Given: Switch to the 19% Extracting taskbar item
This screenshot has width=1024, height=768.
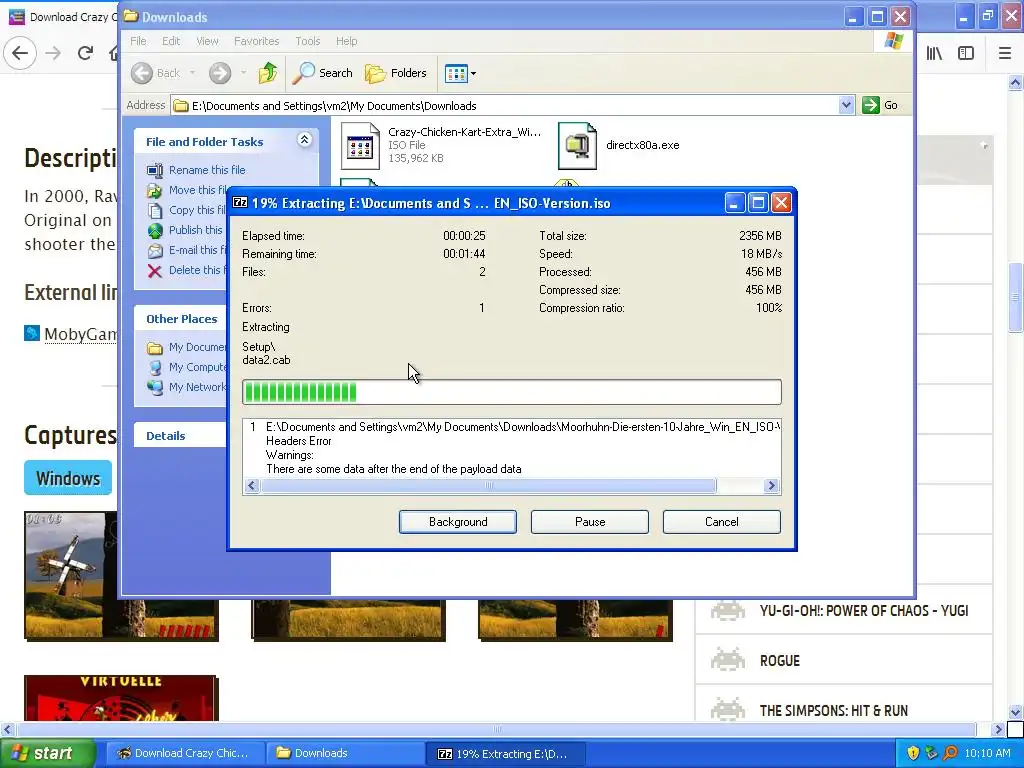Looking at the screenshot, I should click(505, 753).
